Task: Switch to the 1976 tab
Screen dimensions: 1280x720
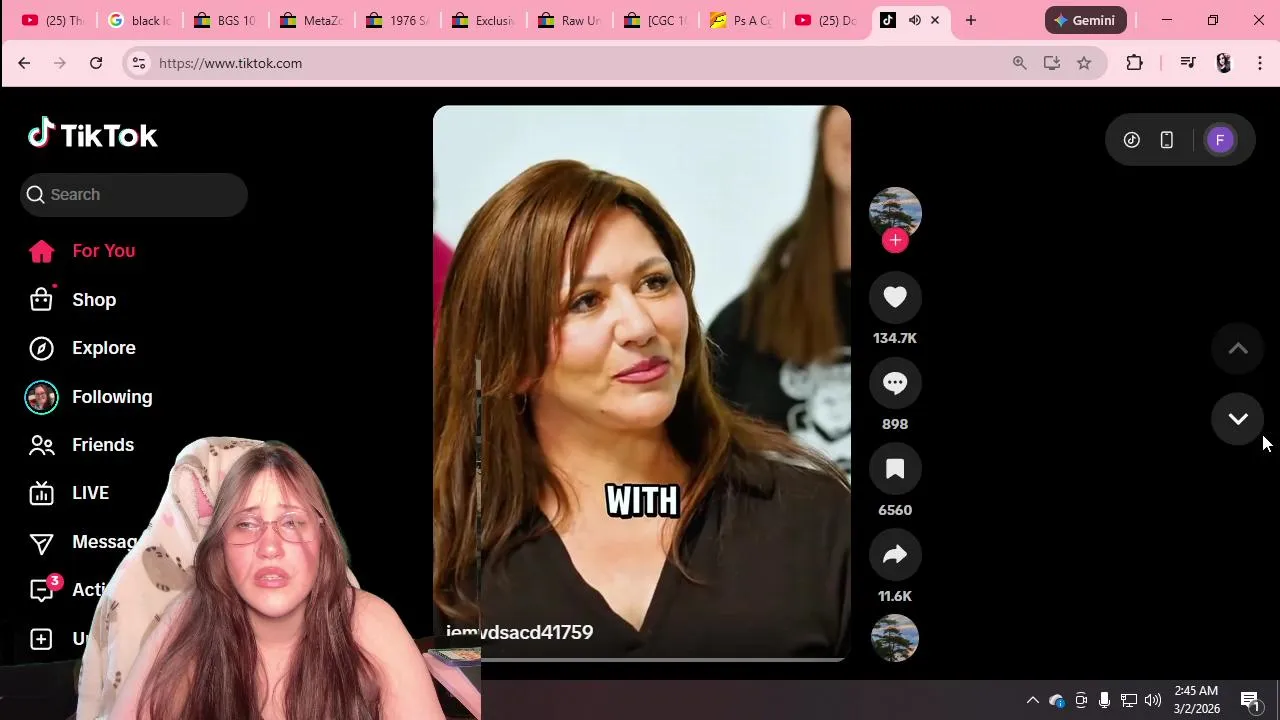Action: click(398, 20)
